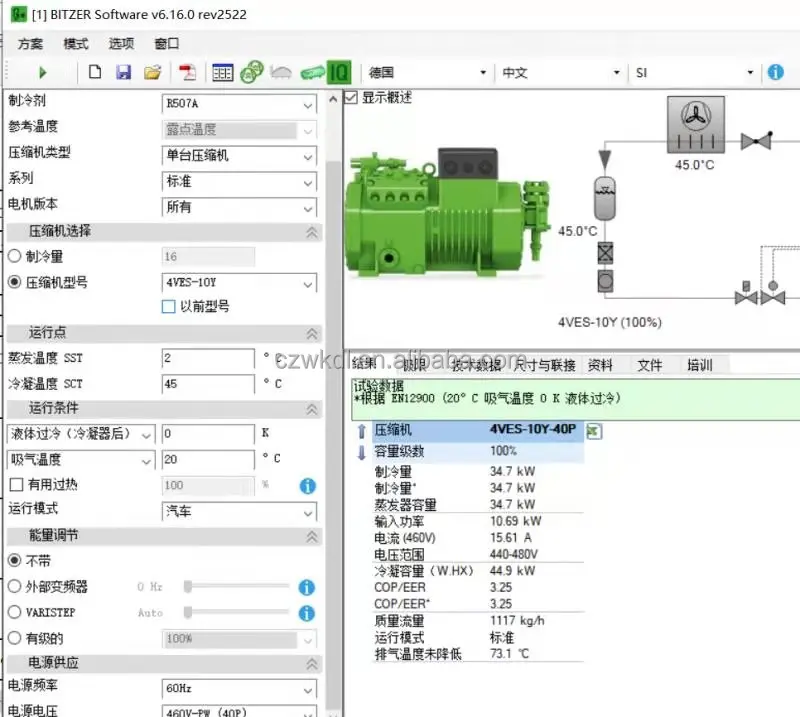The width and height of the screenshot is (800, 717).
Task: Open info icon beside 有用过热 percentage
Action: [308, 486]
